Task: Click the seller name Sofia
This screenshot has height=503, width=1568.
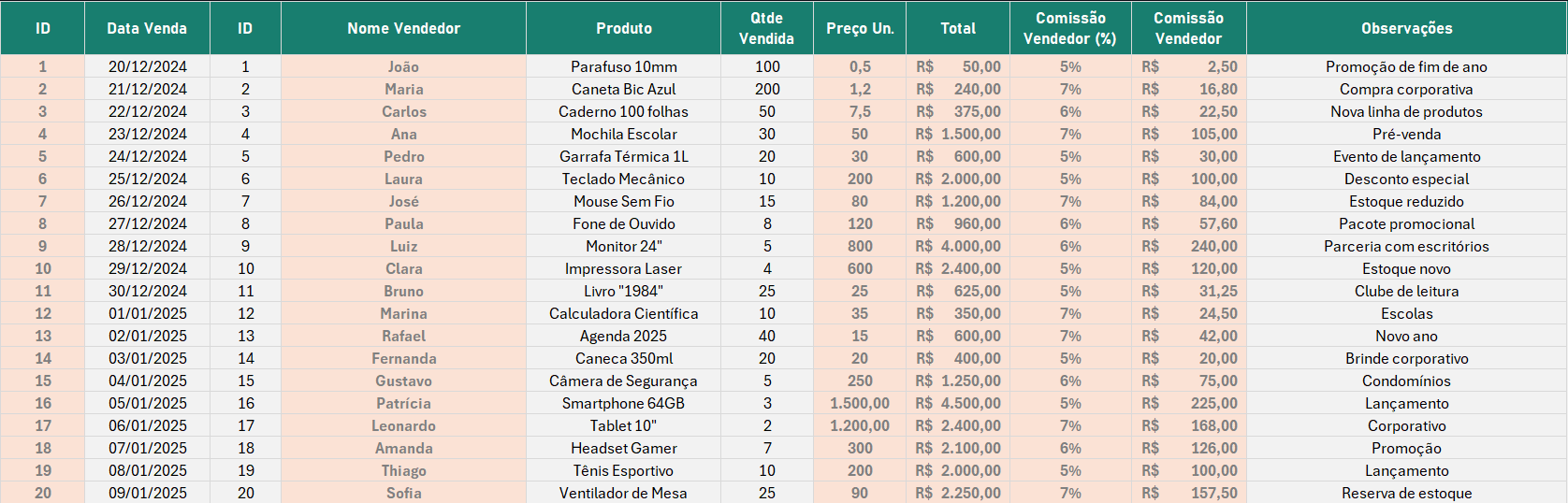Action: (403, 493)
